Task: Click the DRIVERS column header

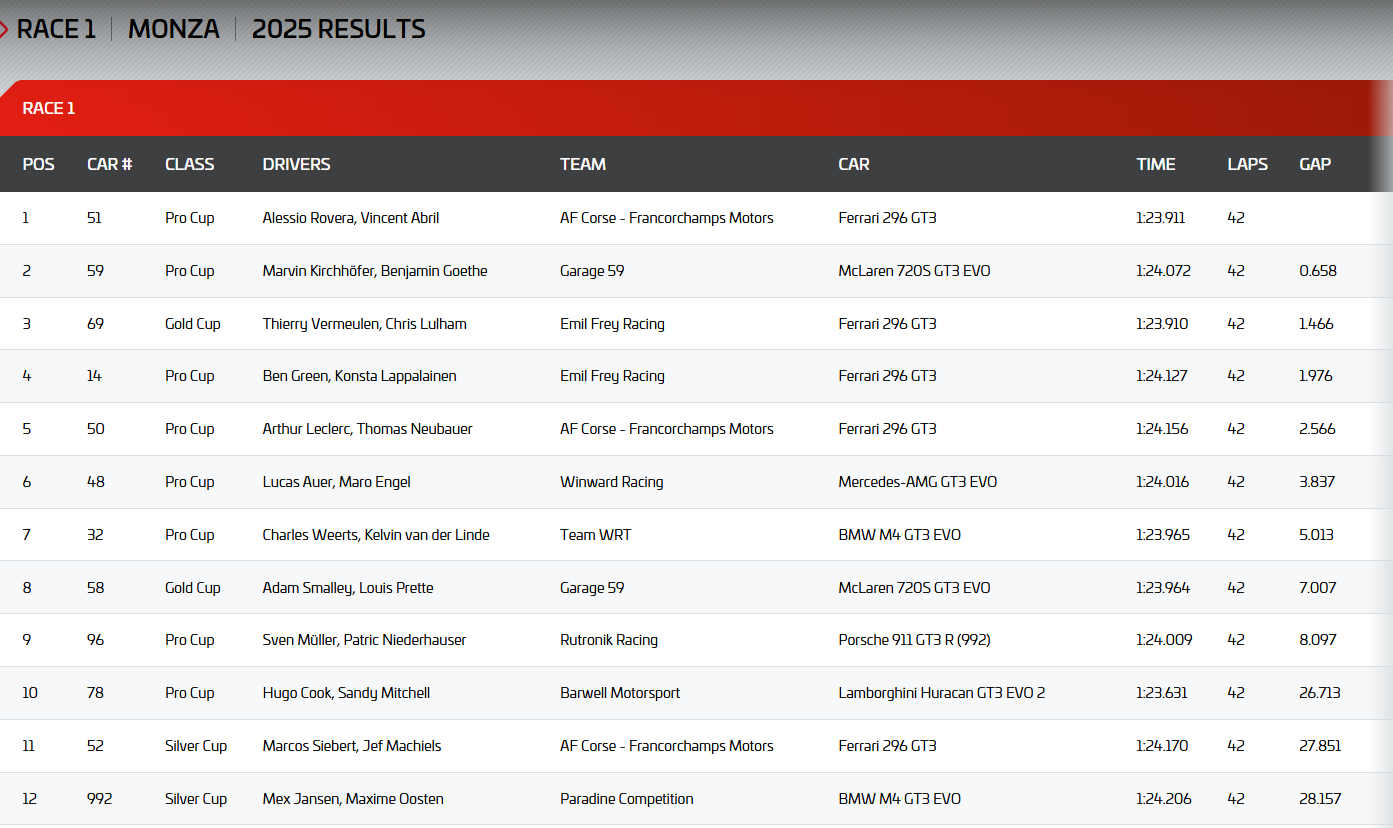Action: click(x=296, y=164)
